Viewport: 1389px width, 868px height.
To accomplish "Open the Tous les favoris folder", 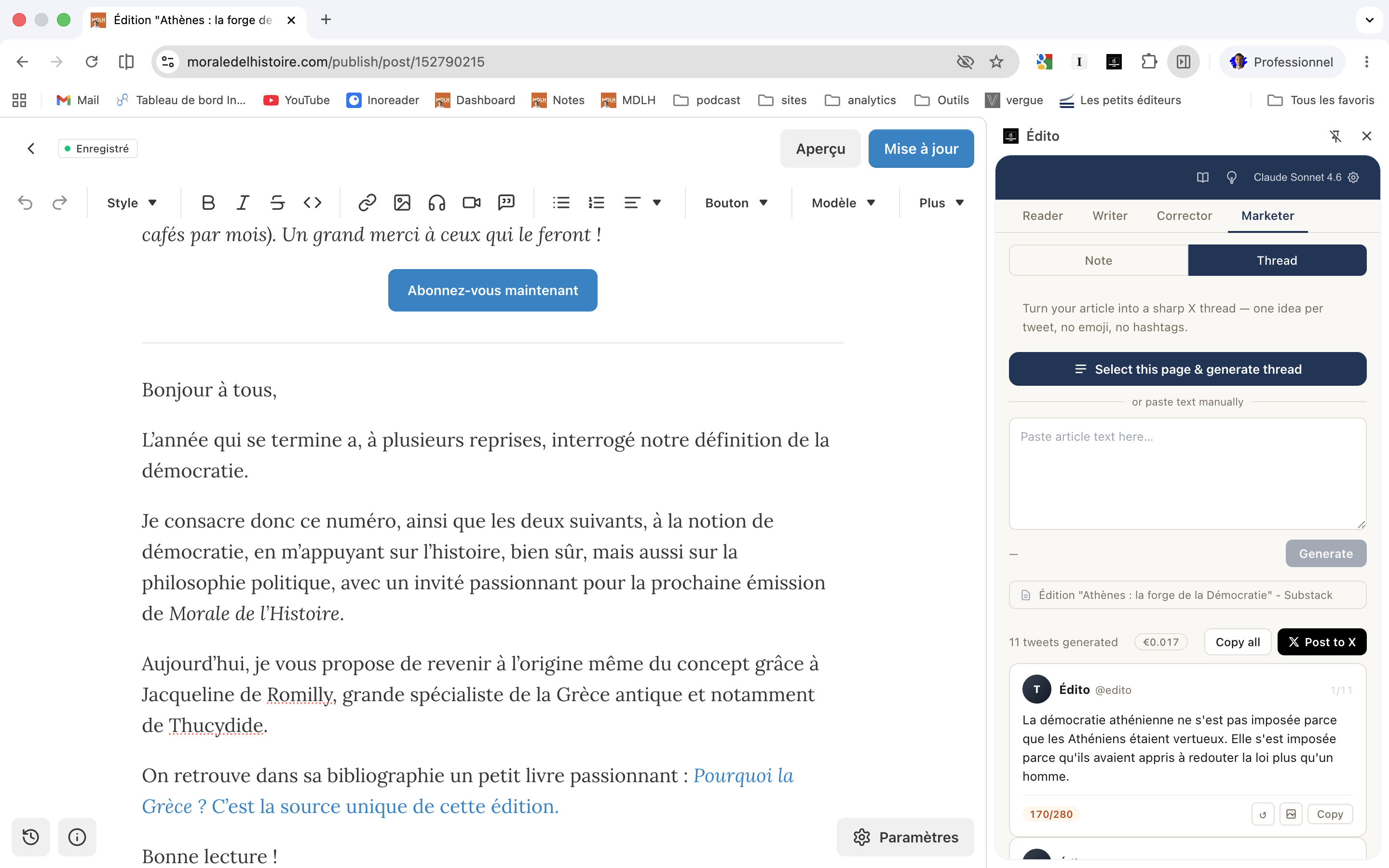I will click(1321, 100).
